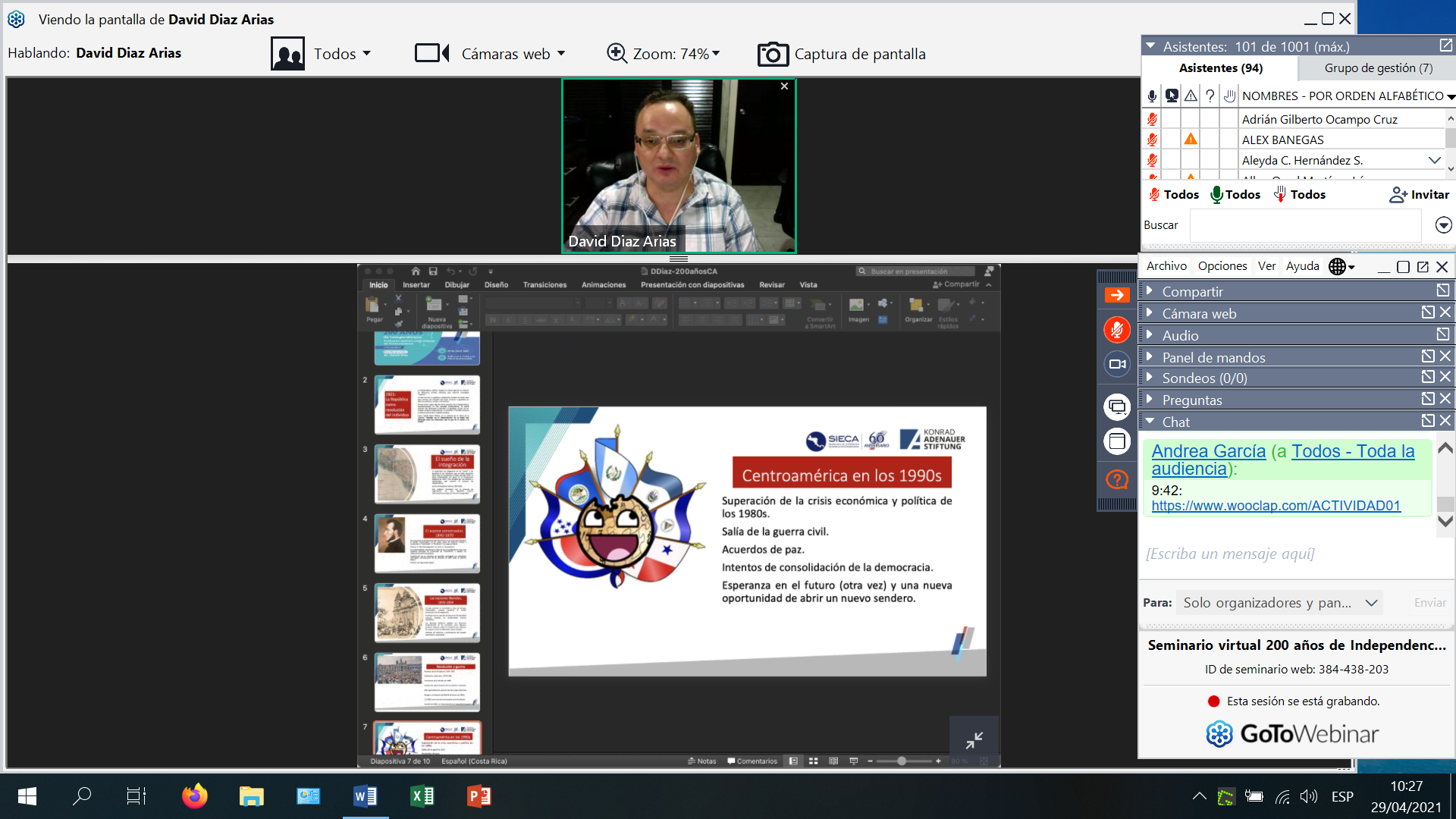Click the globe language icon
This screenshot has height=819, width=1456.
(1338, 267)
